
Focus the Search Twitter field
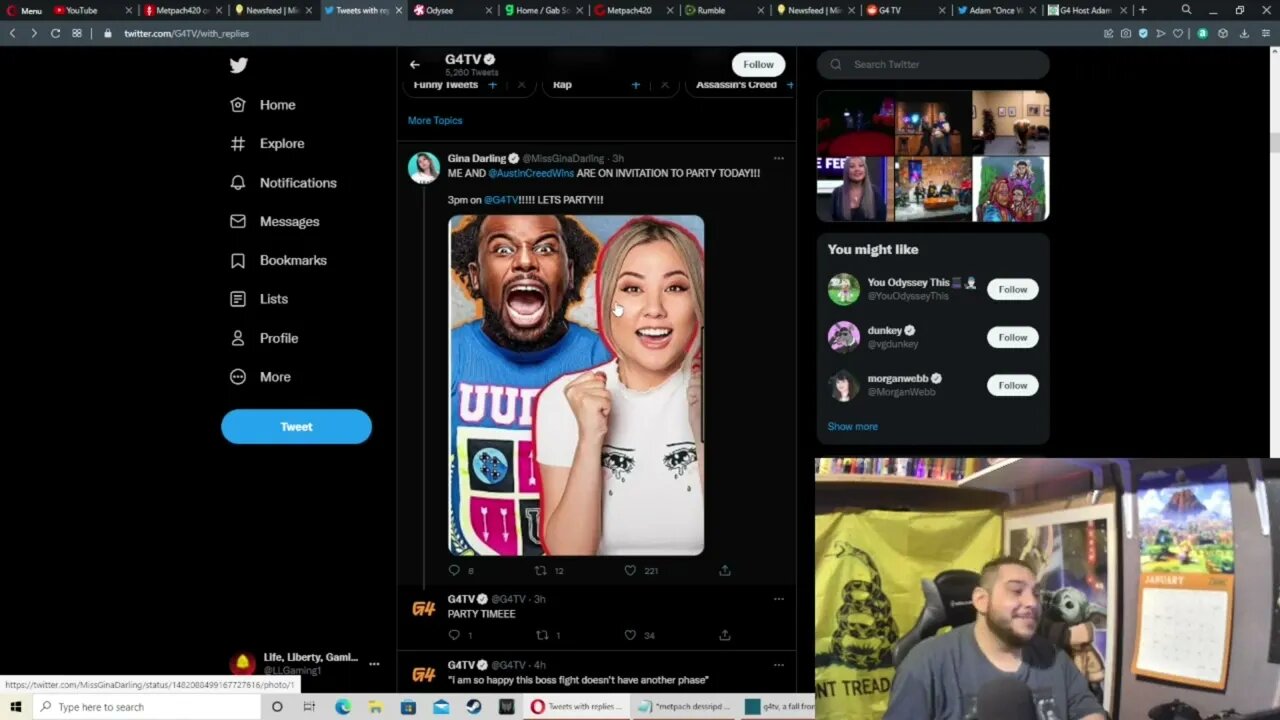click(x=933, y=65)
